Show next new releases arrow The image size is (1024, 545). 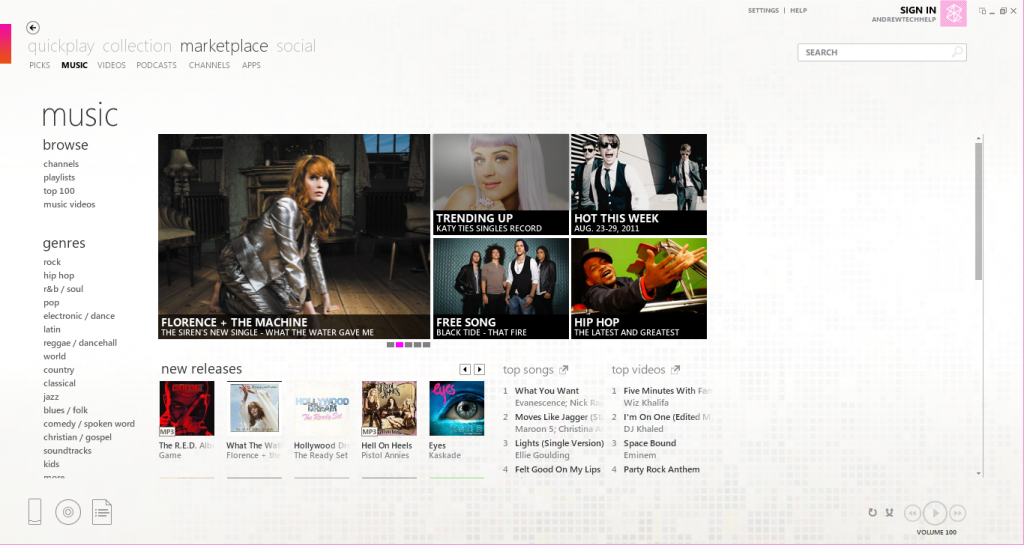pyautogui.click(x=479, y=369)
